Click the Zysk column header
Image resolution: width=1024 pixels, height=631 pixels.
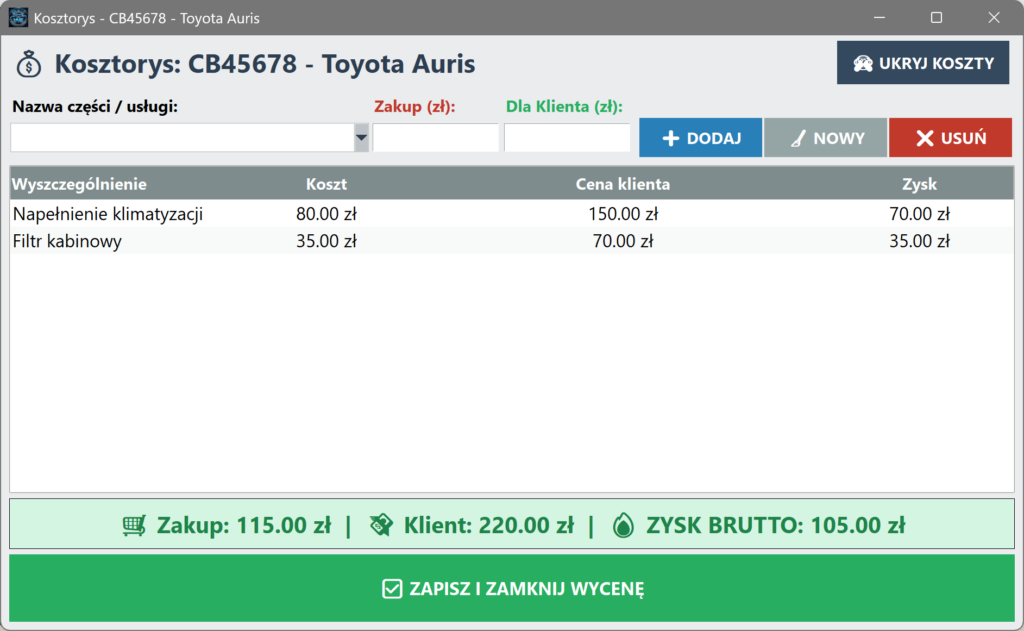[919, 184]
